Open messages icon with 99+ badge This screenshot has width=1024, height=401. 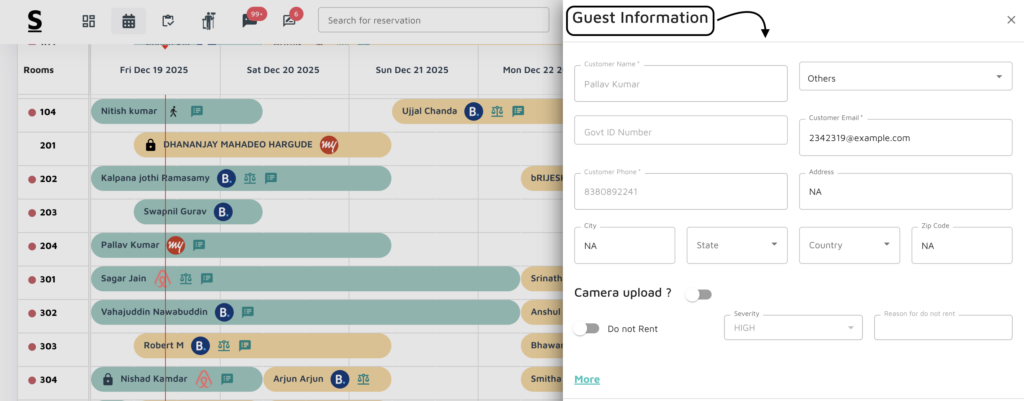250,21
